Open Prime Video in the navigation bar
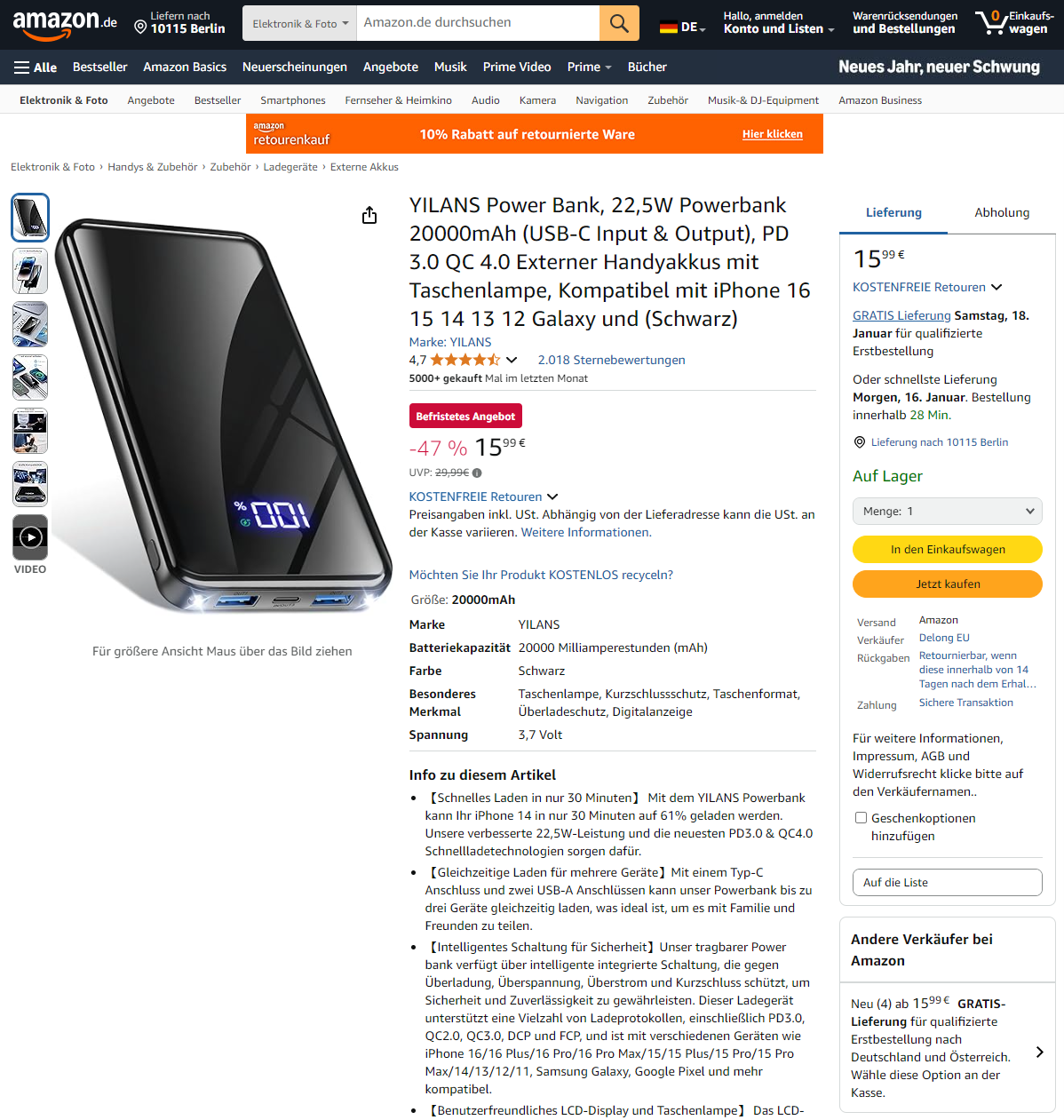Image resolution: width=1064 pixels, height=1120 pixels. [x=517, y=68]
